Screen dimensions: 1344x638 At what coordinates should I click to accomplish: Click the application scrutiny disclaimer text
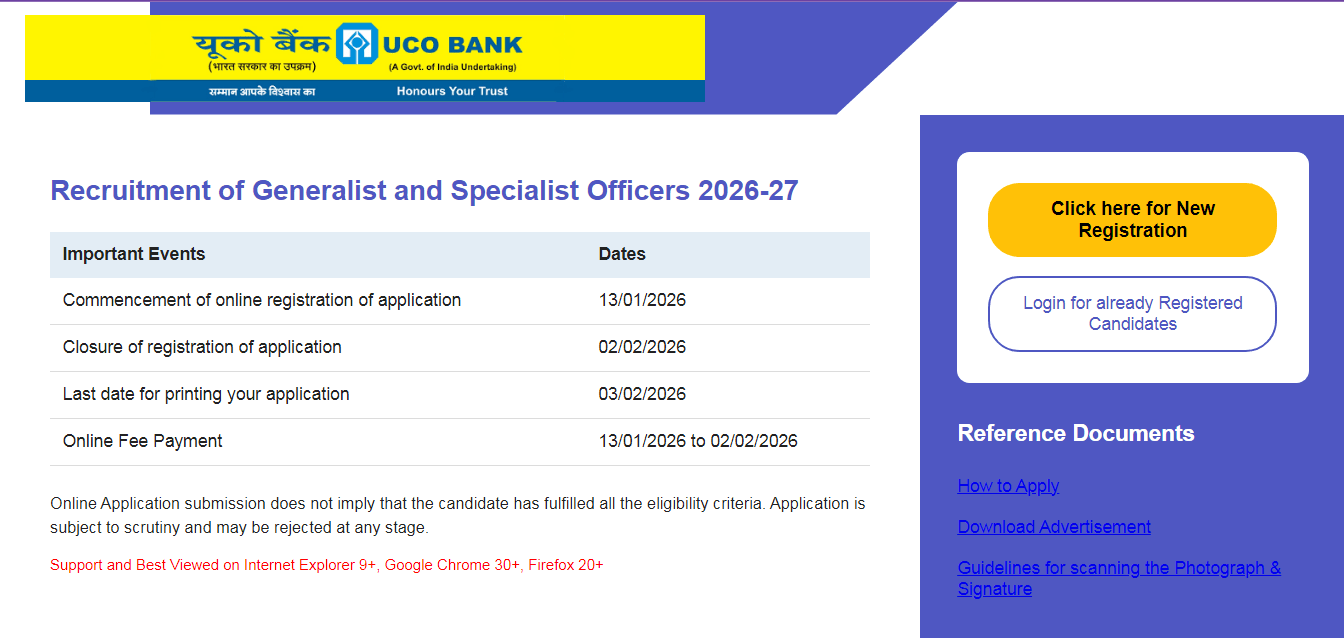click(458, 513)
